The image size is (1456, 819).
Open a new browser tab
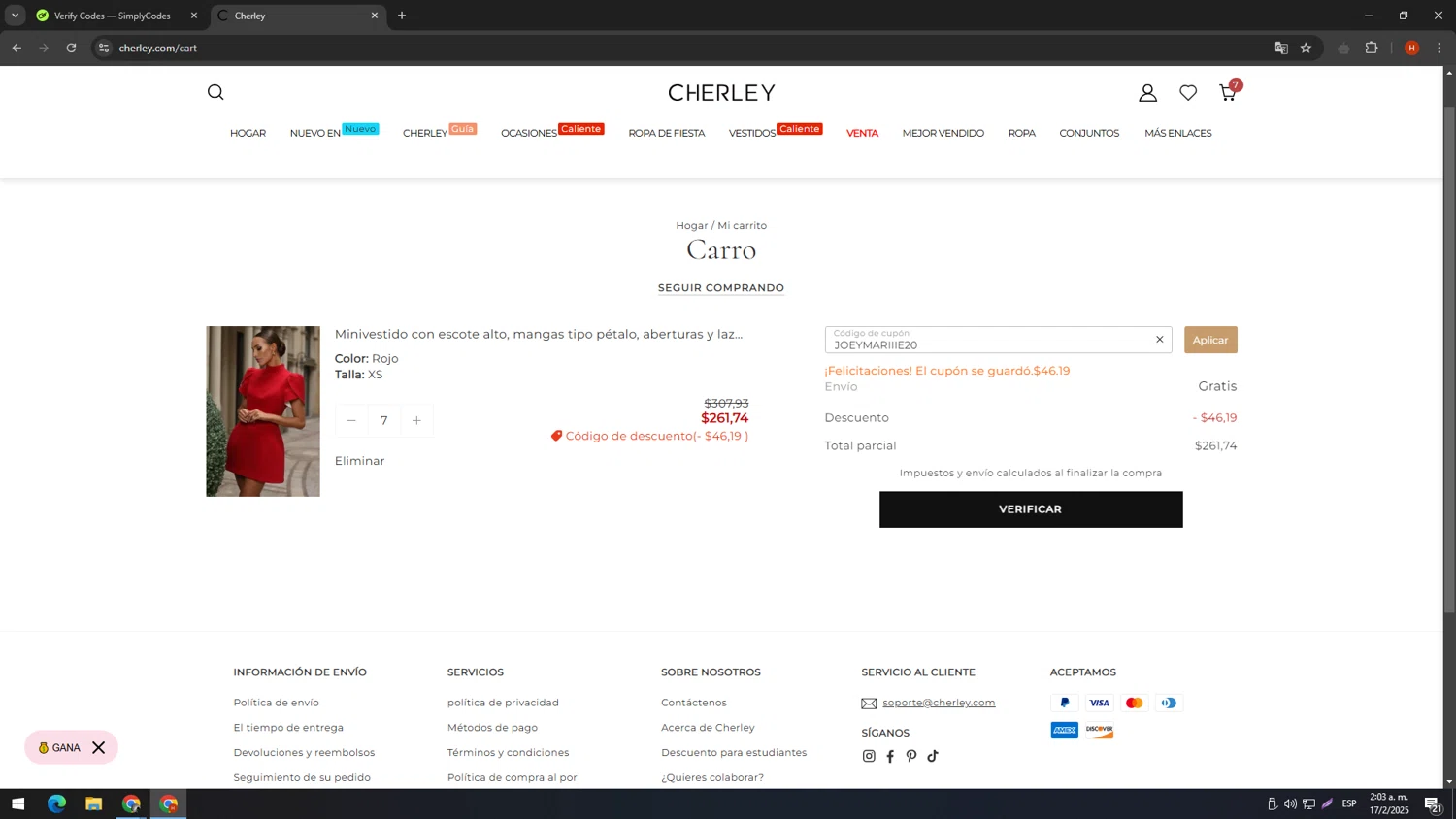point(402,16)
